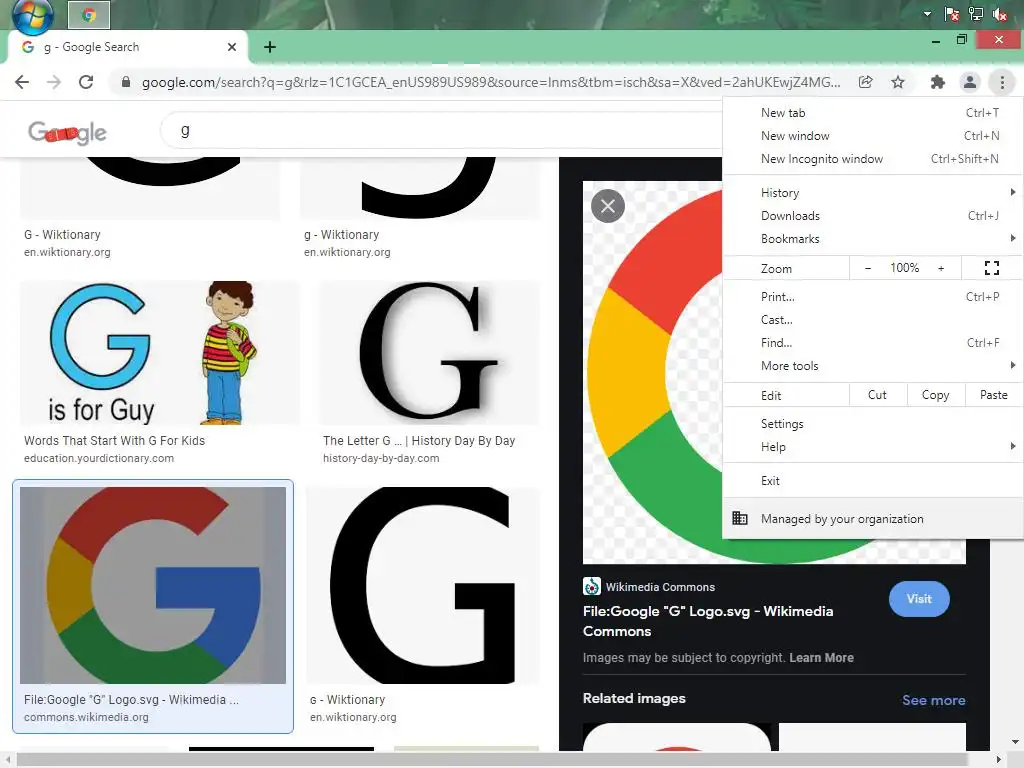Bookmark the page with the star icon
The image size is (1024, 768).
click(x=898, y=82)
